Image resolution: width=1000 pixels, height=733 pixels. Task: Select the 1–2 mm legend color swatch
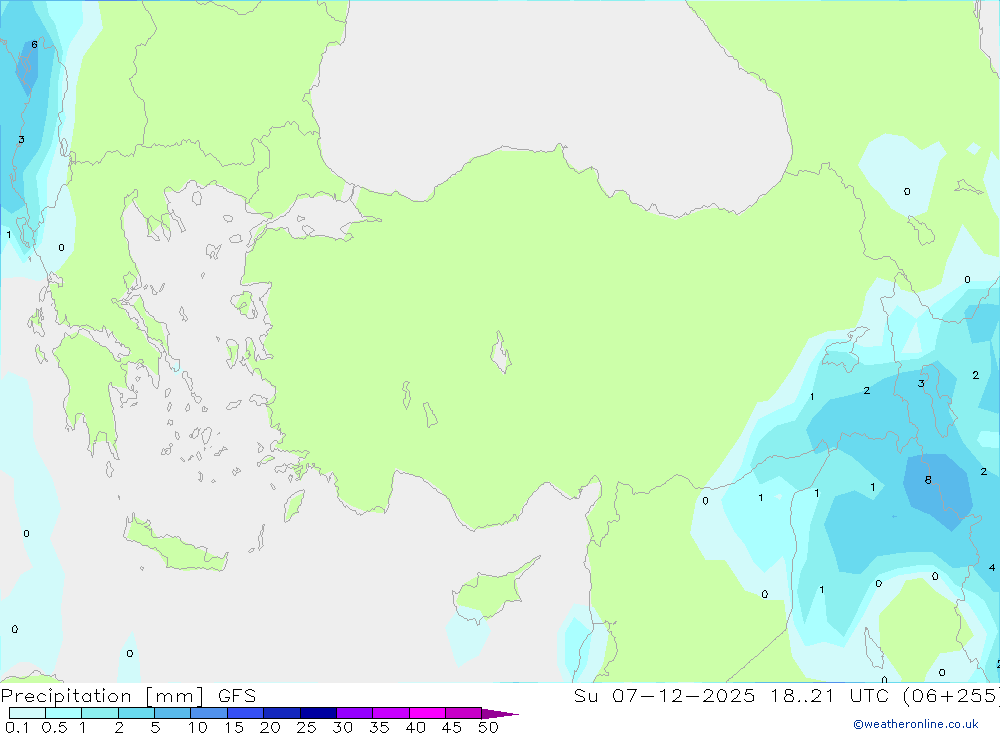[x=100, y=713]
